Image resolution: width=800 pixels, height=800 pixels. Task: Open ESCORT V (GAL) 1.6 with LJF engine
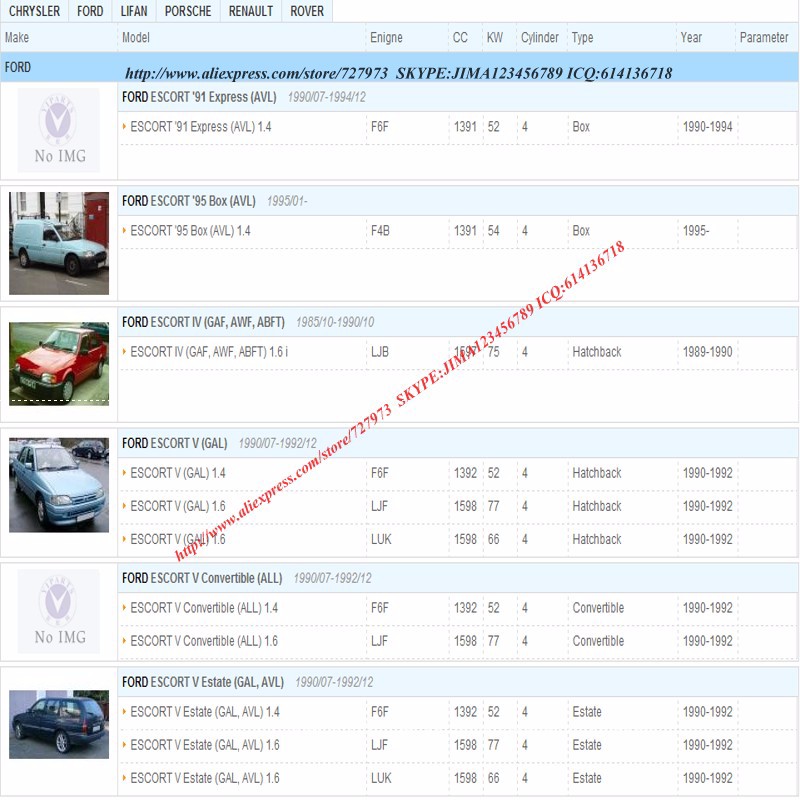(x=178, y=506)
